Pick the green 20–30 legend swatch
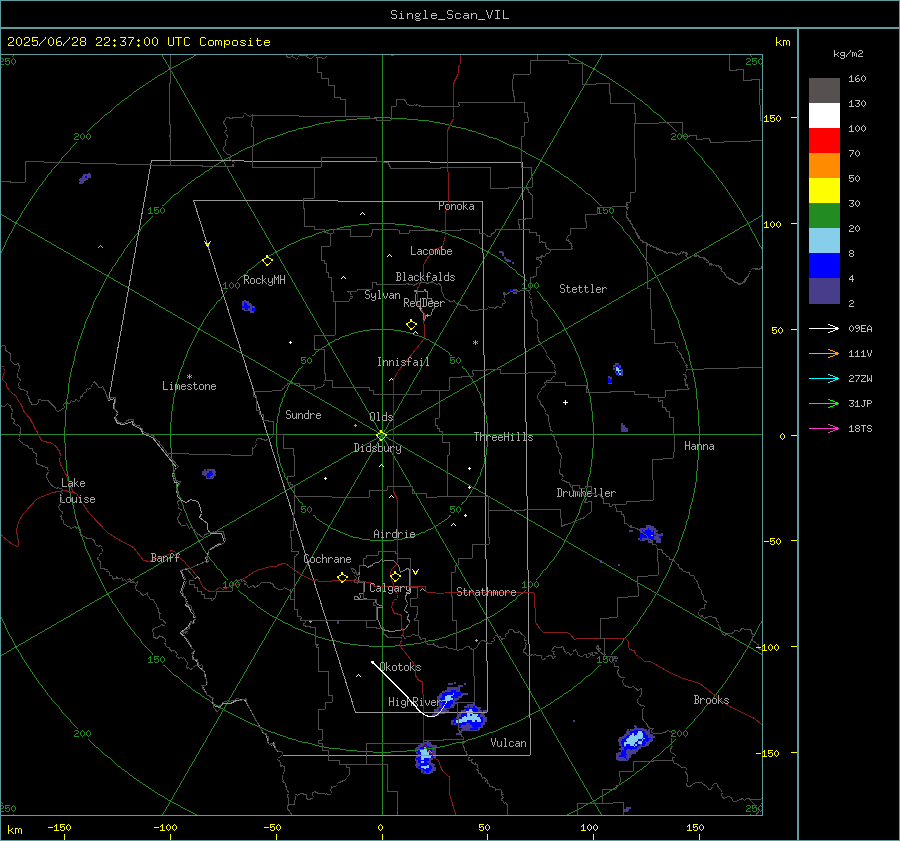 coord(824,216)
